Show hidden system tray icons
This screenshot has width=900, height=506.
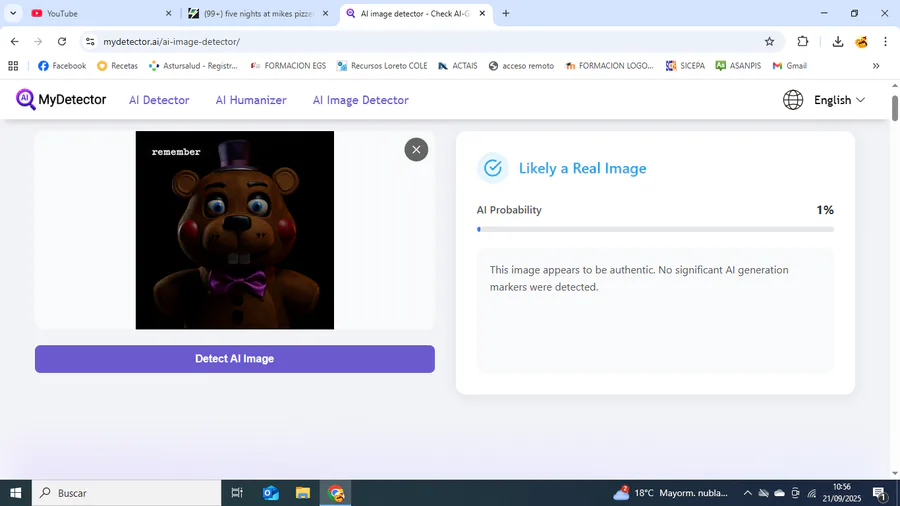pyautogui.click(x=747, y=493)
